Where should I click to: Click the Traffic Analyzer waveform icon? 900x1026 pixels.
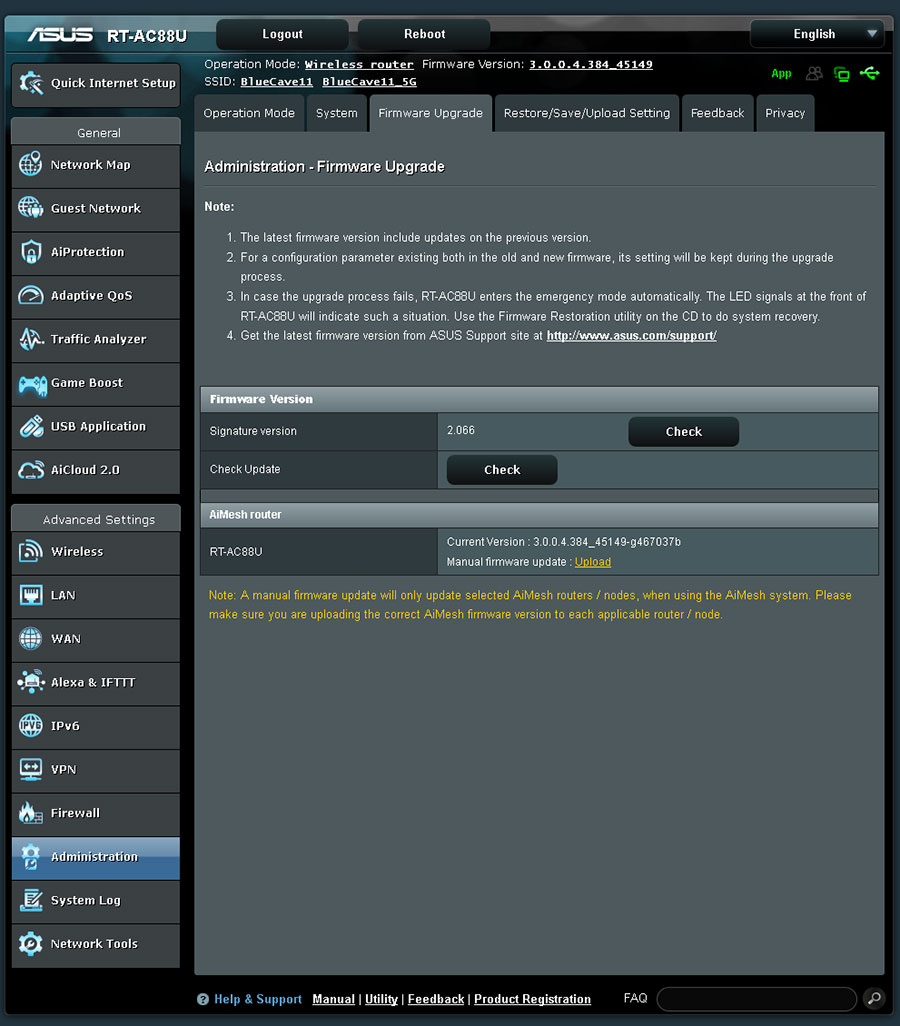[x=31, y=339]
